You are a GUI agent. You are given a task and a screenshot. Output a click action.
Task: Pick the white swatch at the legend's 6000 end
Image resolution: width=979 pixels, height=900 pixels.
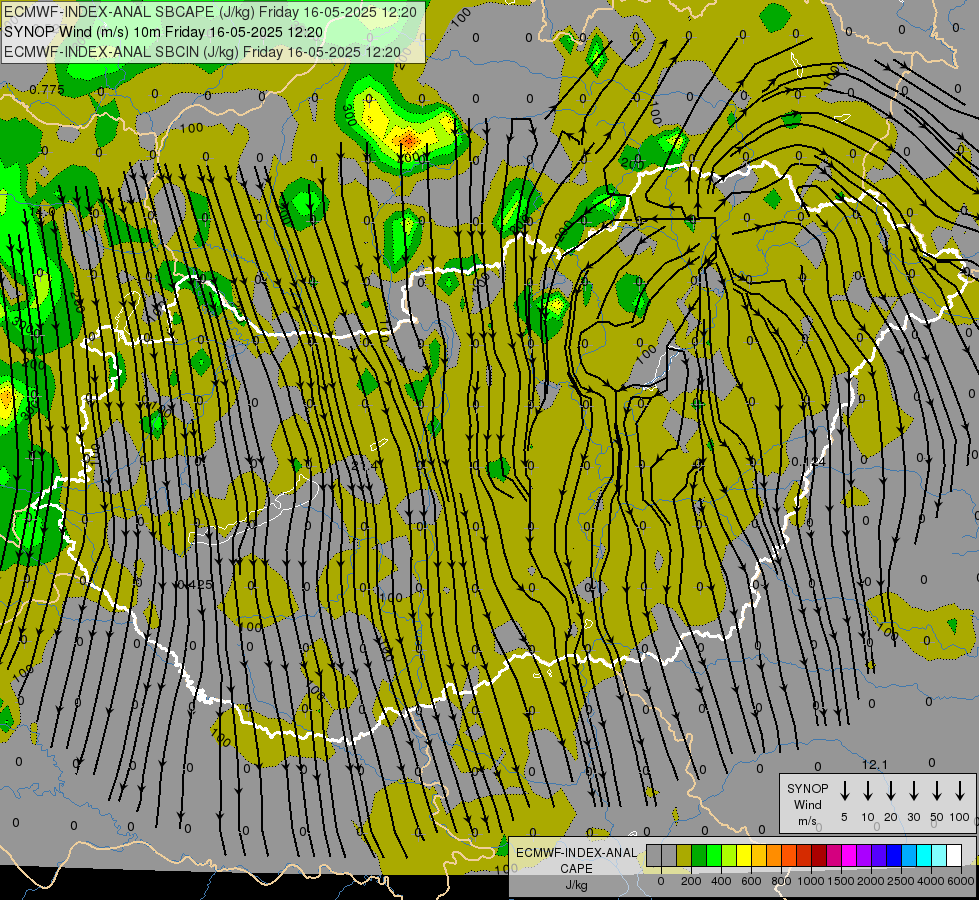coord(953,856)
